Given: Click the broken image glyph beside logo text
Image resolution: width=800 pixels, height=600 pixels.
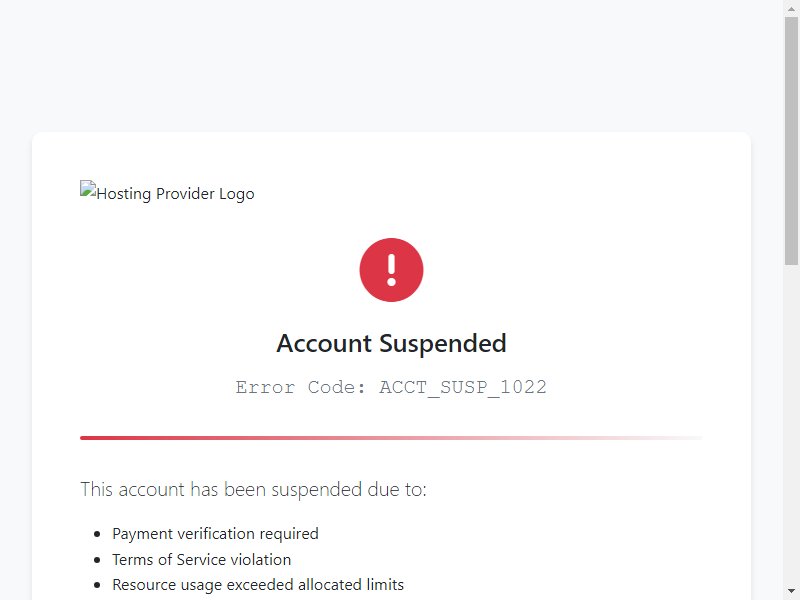Looking at the screenshot, I should coord(88,189).
